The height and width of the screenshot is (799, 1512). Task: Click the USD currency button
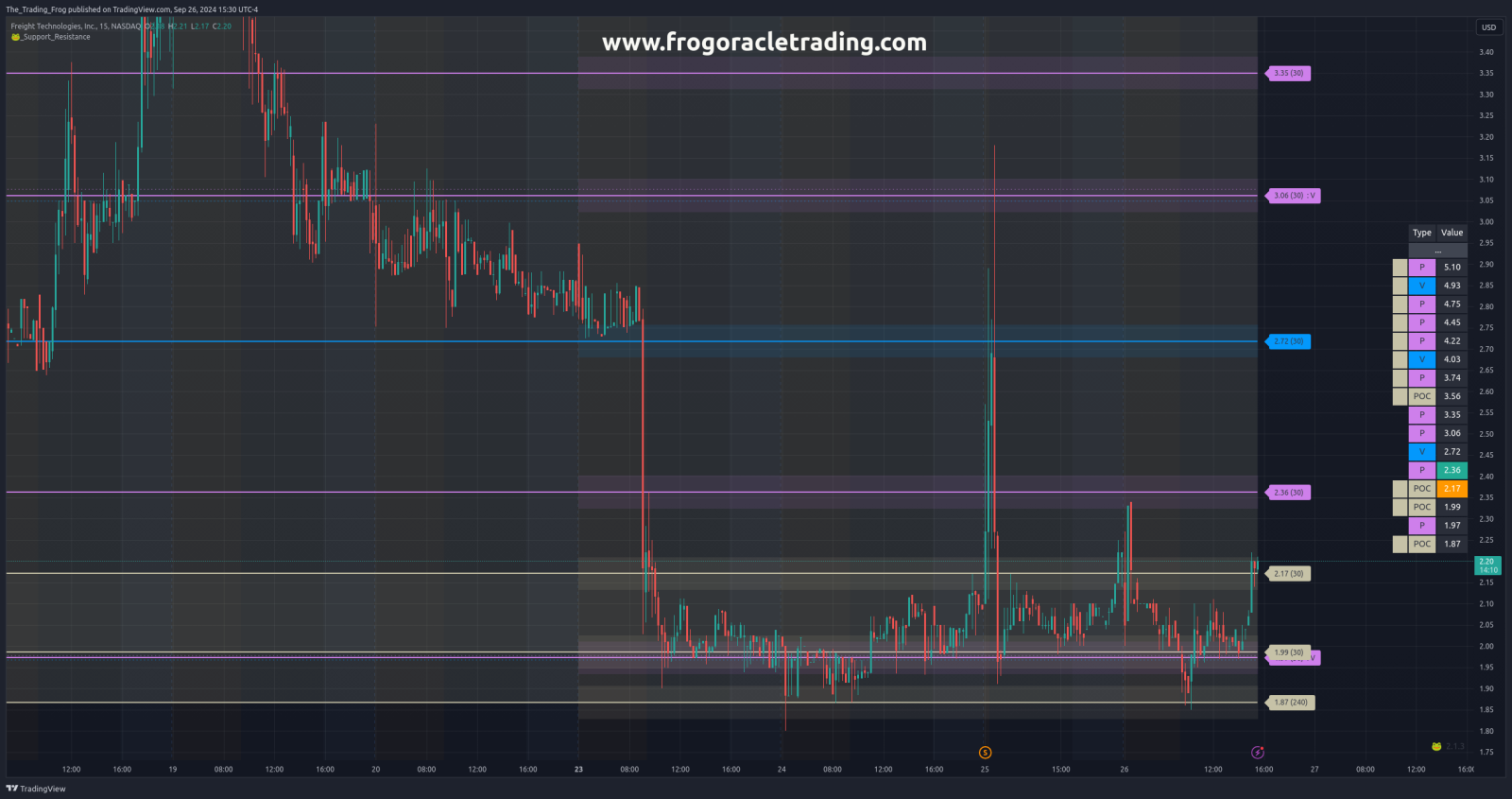click(1488, 27)
